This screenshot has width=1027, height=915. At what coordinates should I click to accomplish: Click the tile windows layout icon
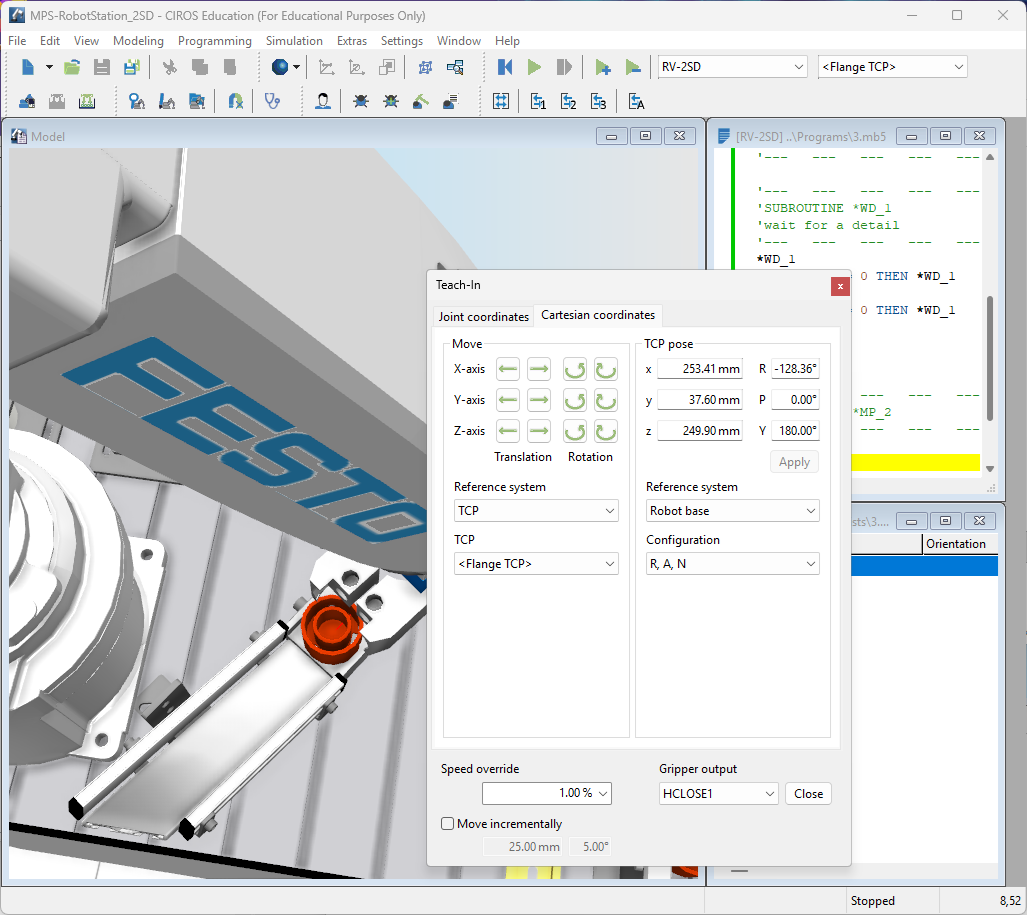click(x=501, y=102)
